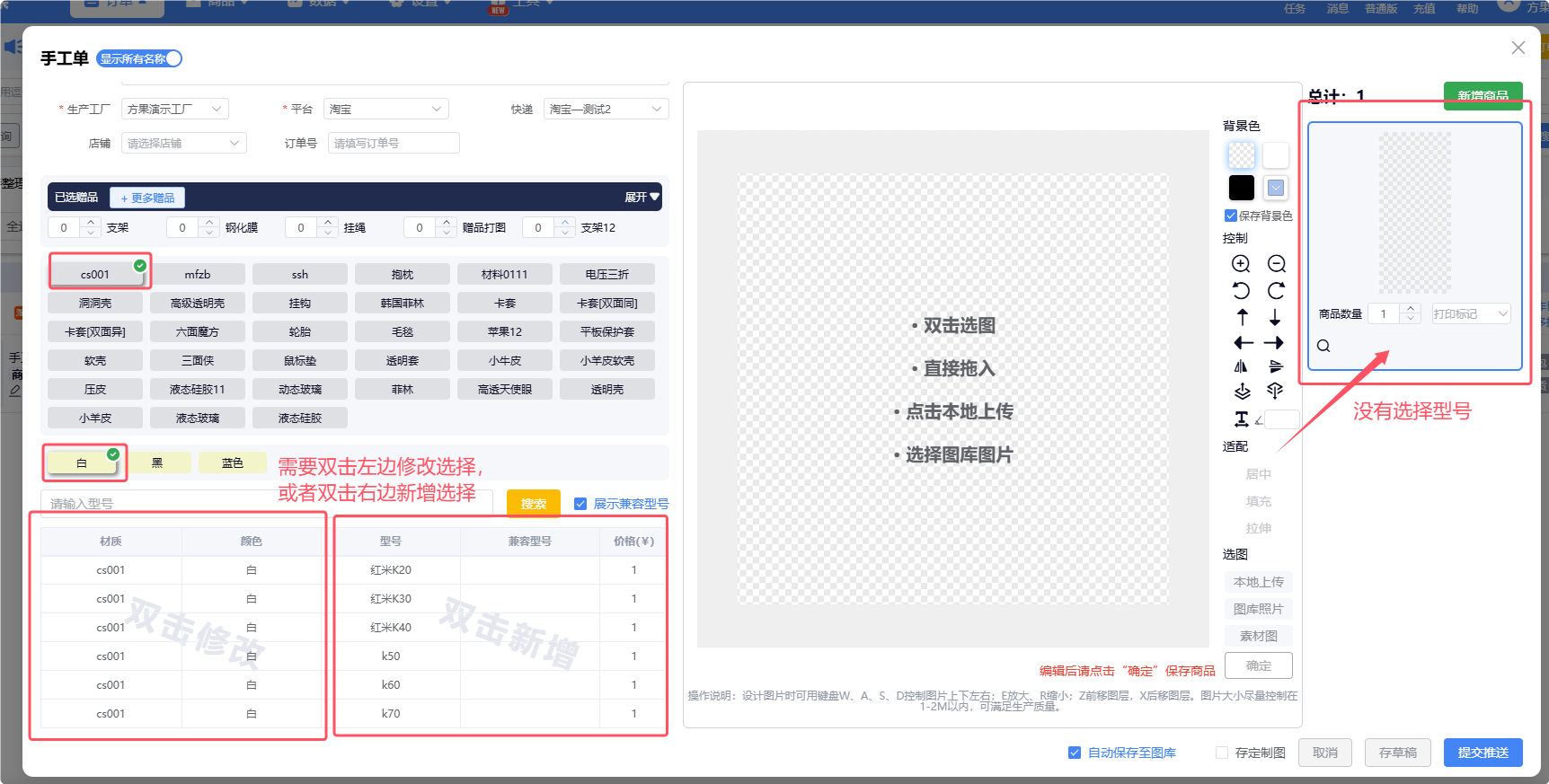Open the 店铺 selection dropdown
The width and height of the screenshot is (1549, 784).
[x=184, y=143]
